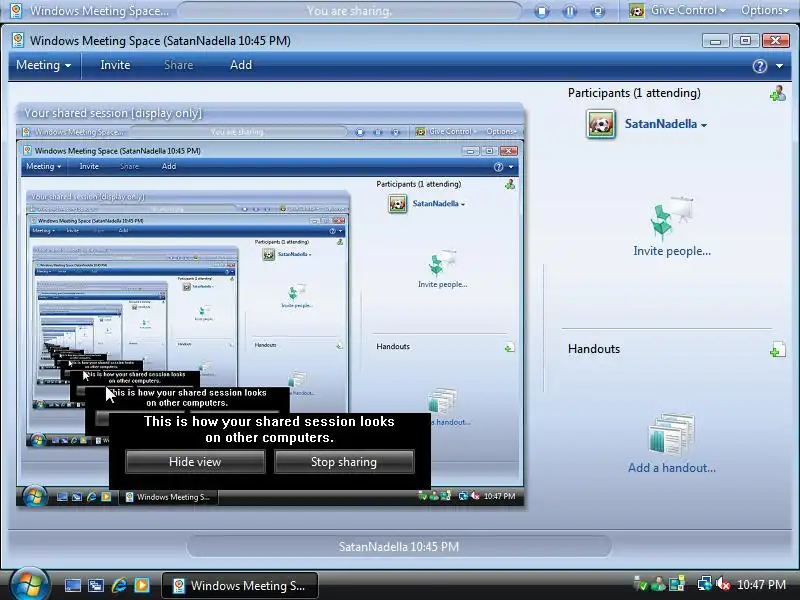
Task: Click the People Near Me tray icon
Action: [658, 584]
